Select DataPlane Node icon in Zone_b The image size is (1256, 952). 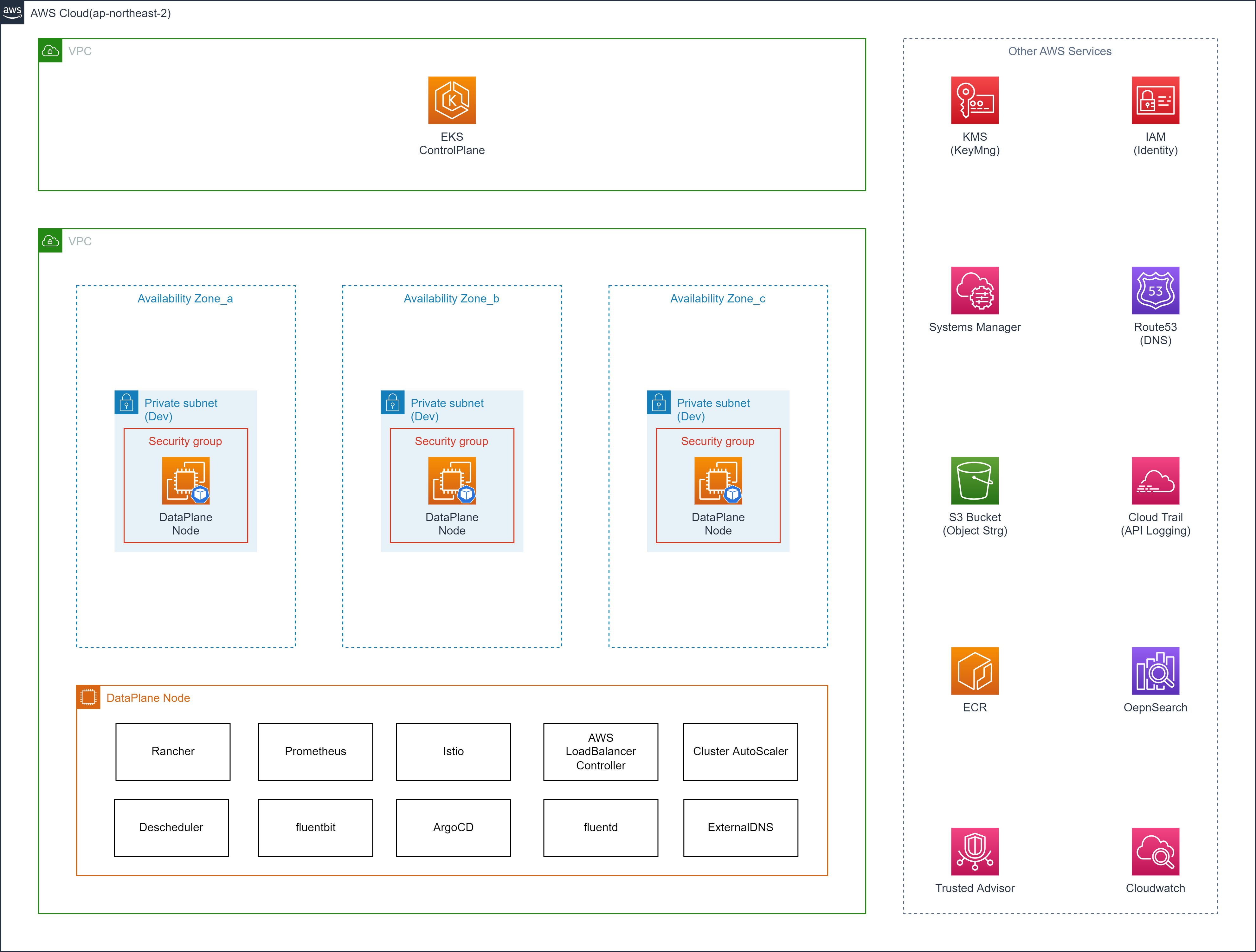tap(452, 481)
